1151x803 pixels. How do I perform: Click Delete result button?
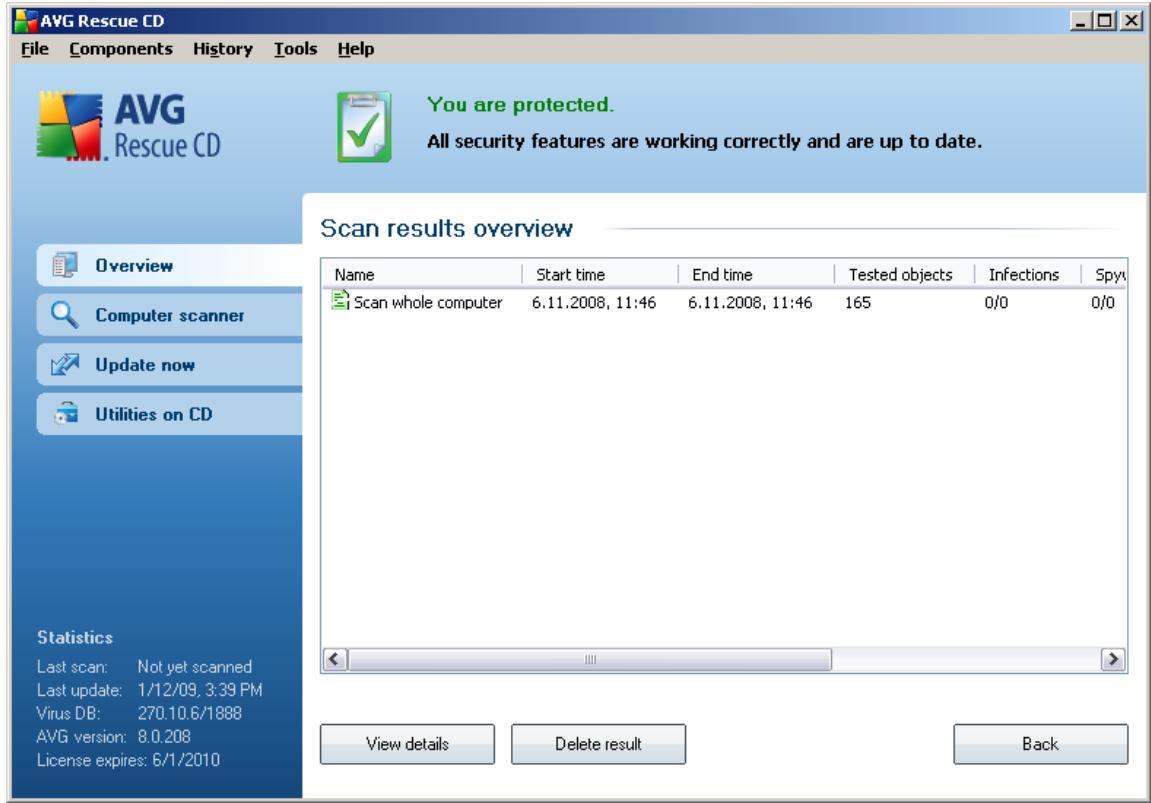tap(598, 744)
